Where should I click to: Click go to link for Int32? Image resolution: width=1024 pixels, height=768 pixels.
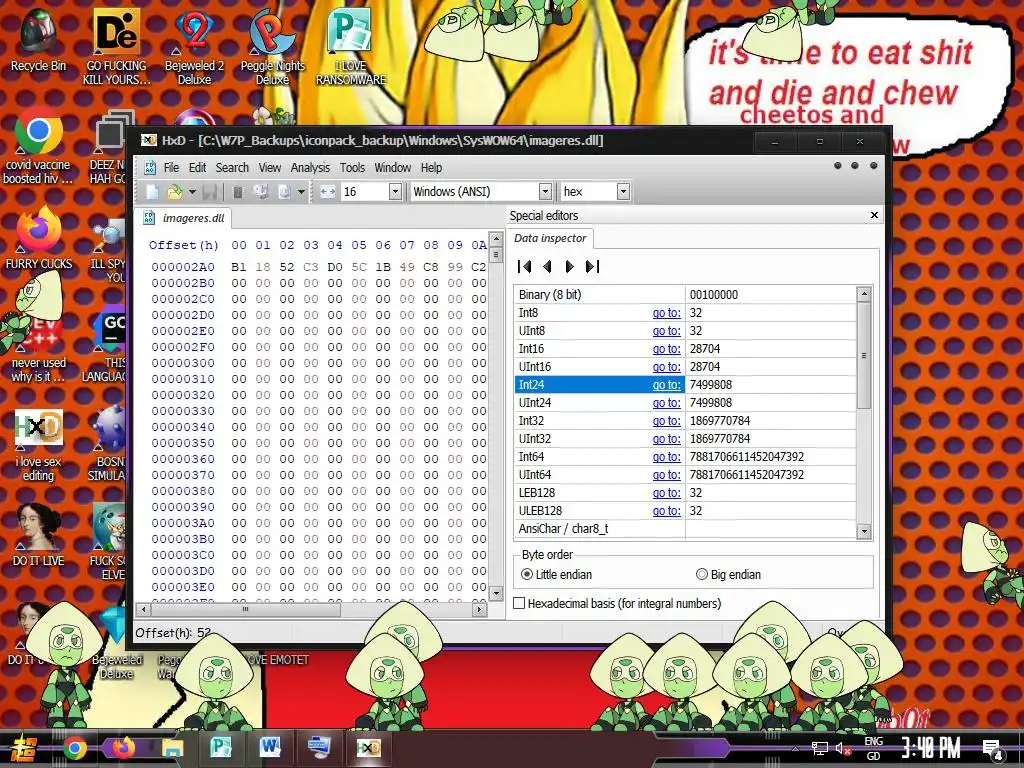pos(666,421)
